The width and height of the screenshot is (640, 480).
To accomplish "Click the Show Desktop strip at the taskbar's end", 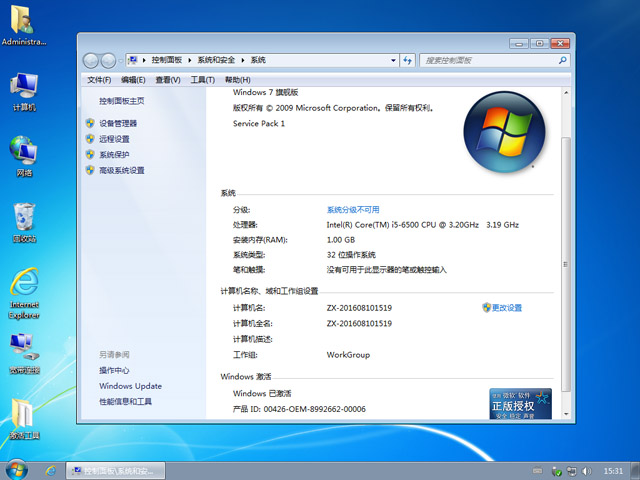I will (x=636, y=471).
